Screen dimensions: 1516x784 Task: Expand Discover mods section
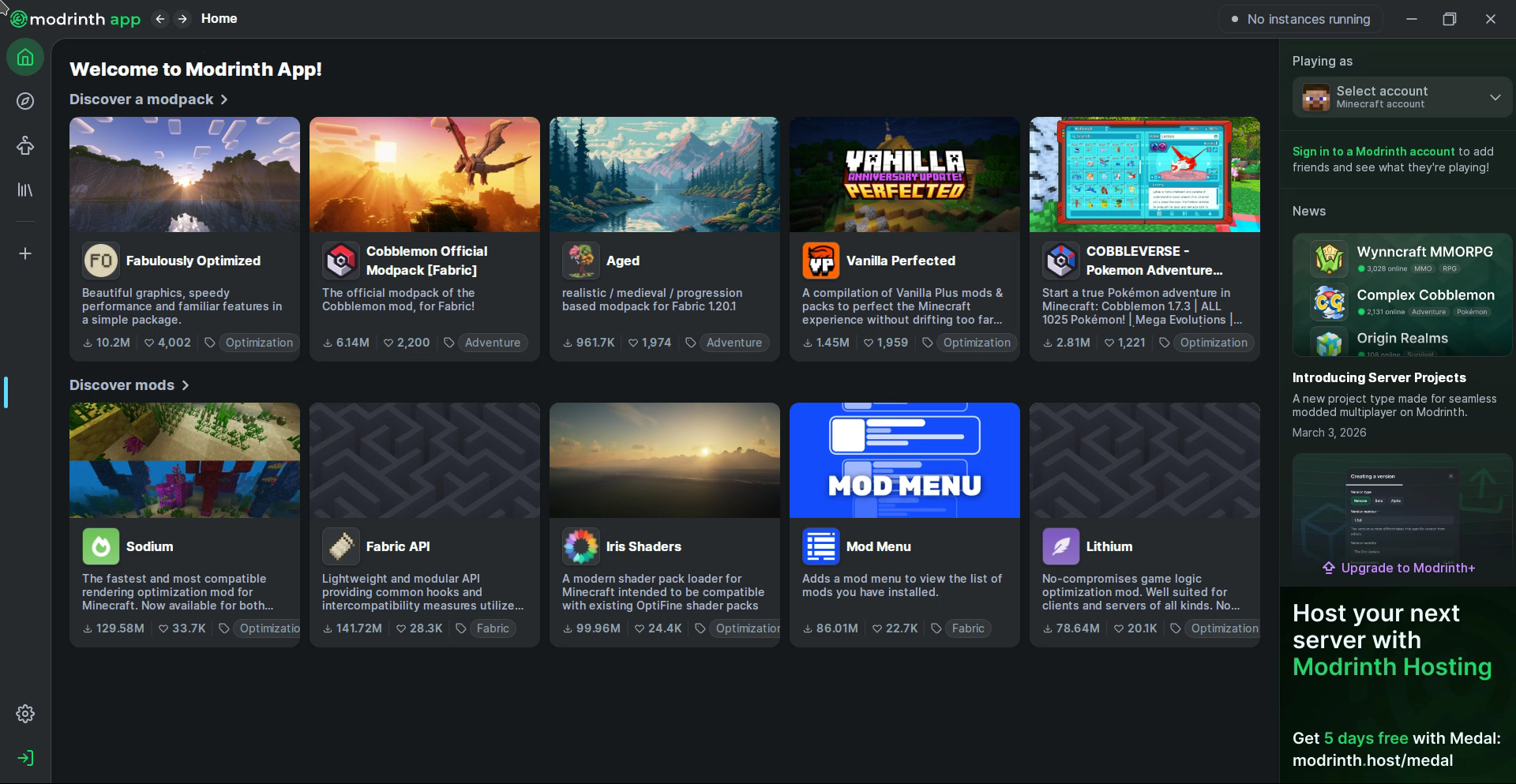click(129, 385)
